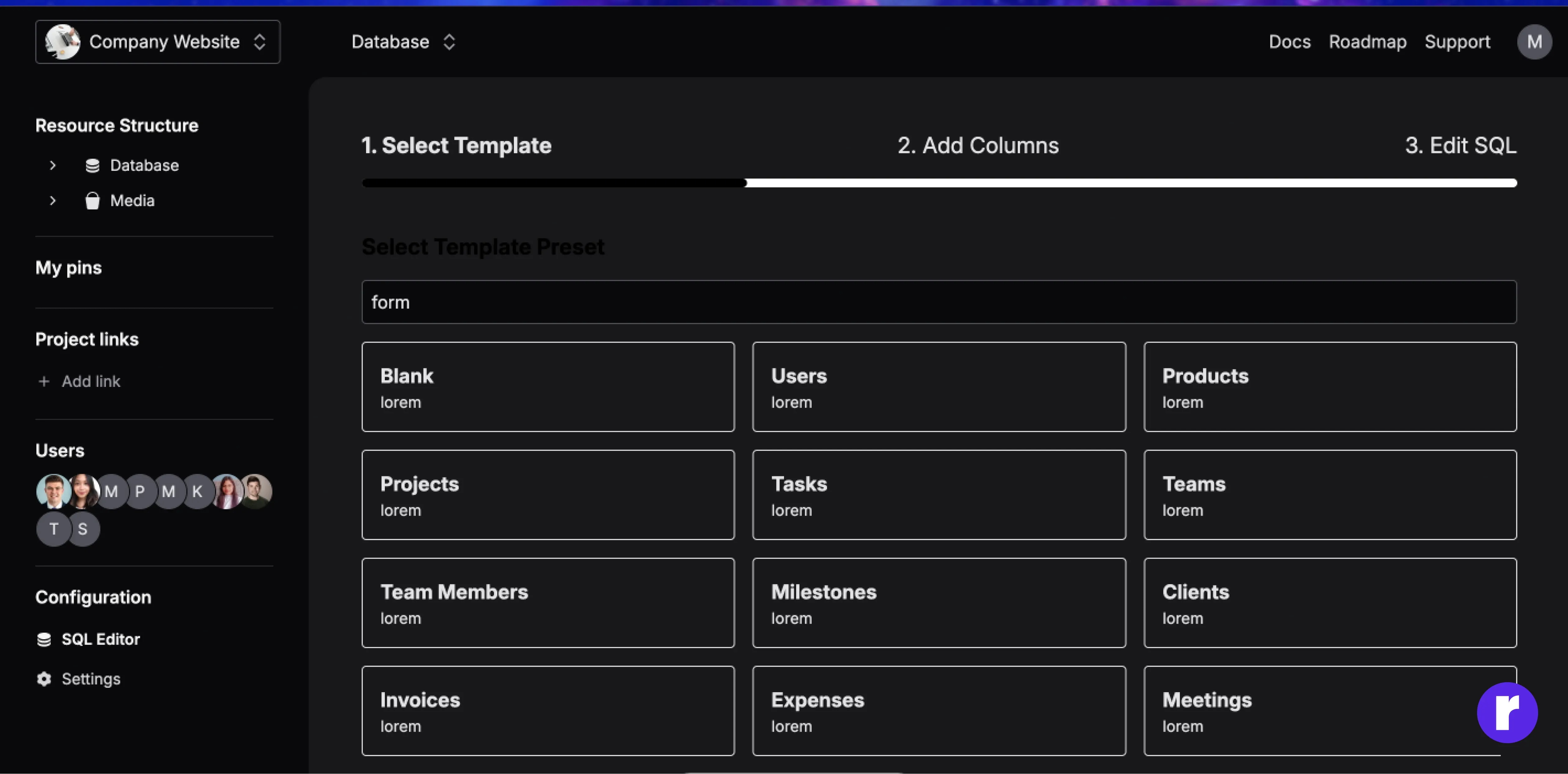Choose the Blank template card
This screenshot has height=774, width=1568.
[548, 387]
